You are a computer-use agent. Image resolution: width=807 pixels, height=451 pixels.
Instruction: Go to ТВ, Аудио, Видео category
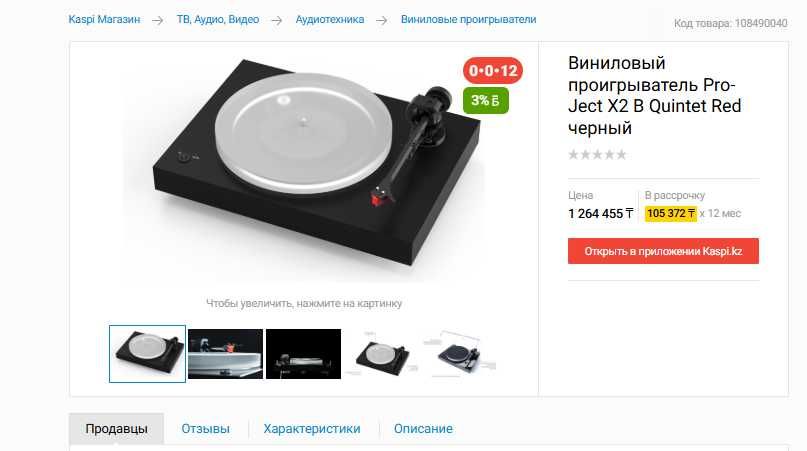[218, 20]
